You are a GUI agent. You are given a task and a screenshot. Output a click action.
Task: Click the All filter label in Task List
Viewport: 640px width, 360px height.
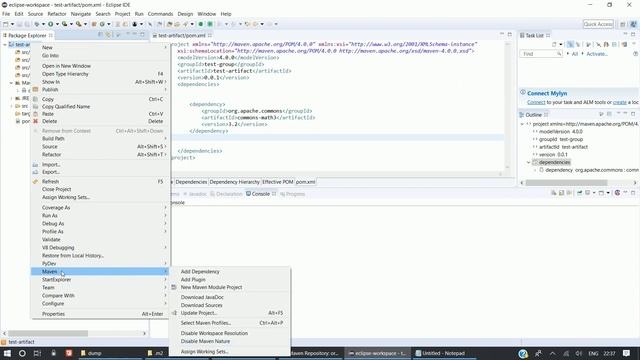click(x=575, y=54)
